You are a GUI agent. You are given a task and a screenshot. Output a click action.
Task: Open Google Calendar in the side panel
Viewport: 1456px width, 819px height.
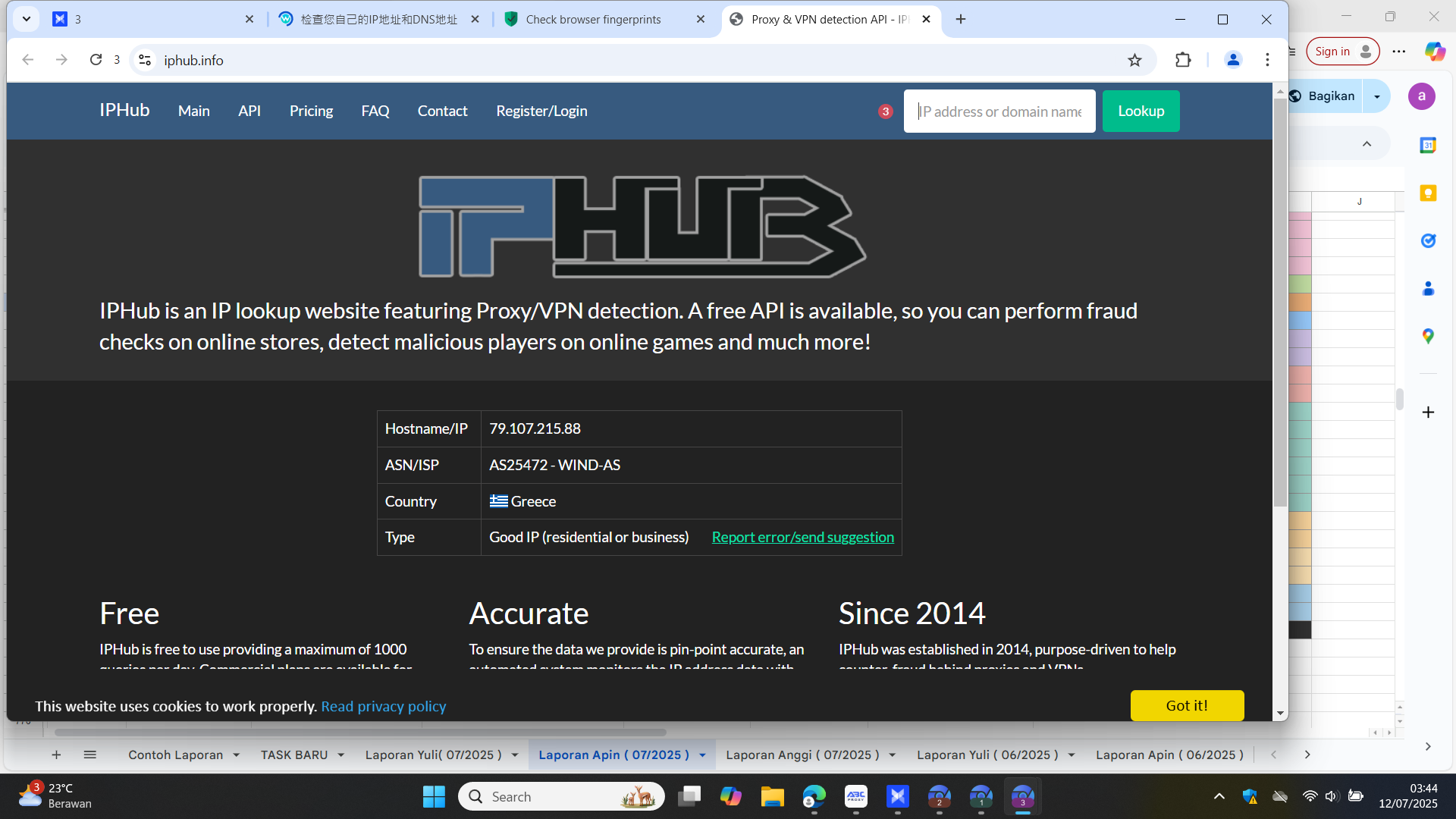pos(1428,145)
